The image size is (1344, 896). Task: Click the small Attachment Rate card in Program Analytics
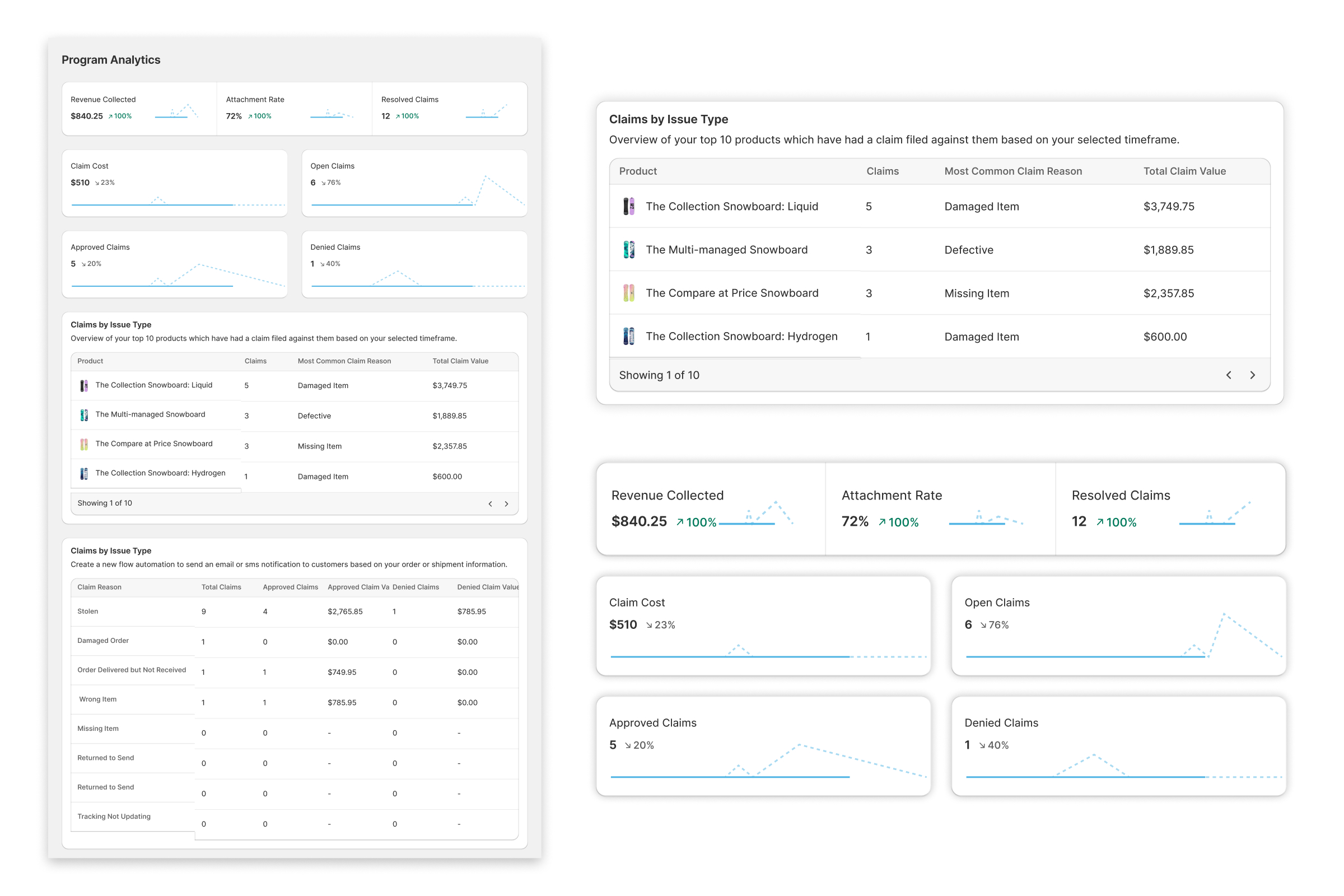click(295, 109)
